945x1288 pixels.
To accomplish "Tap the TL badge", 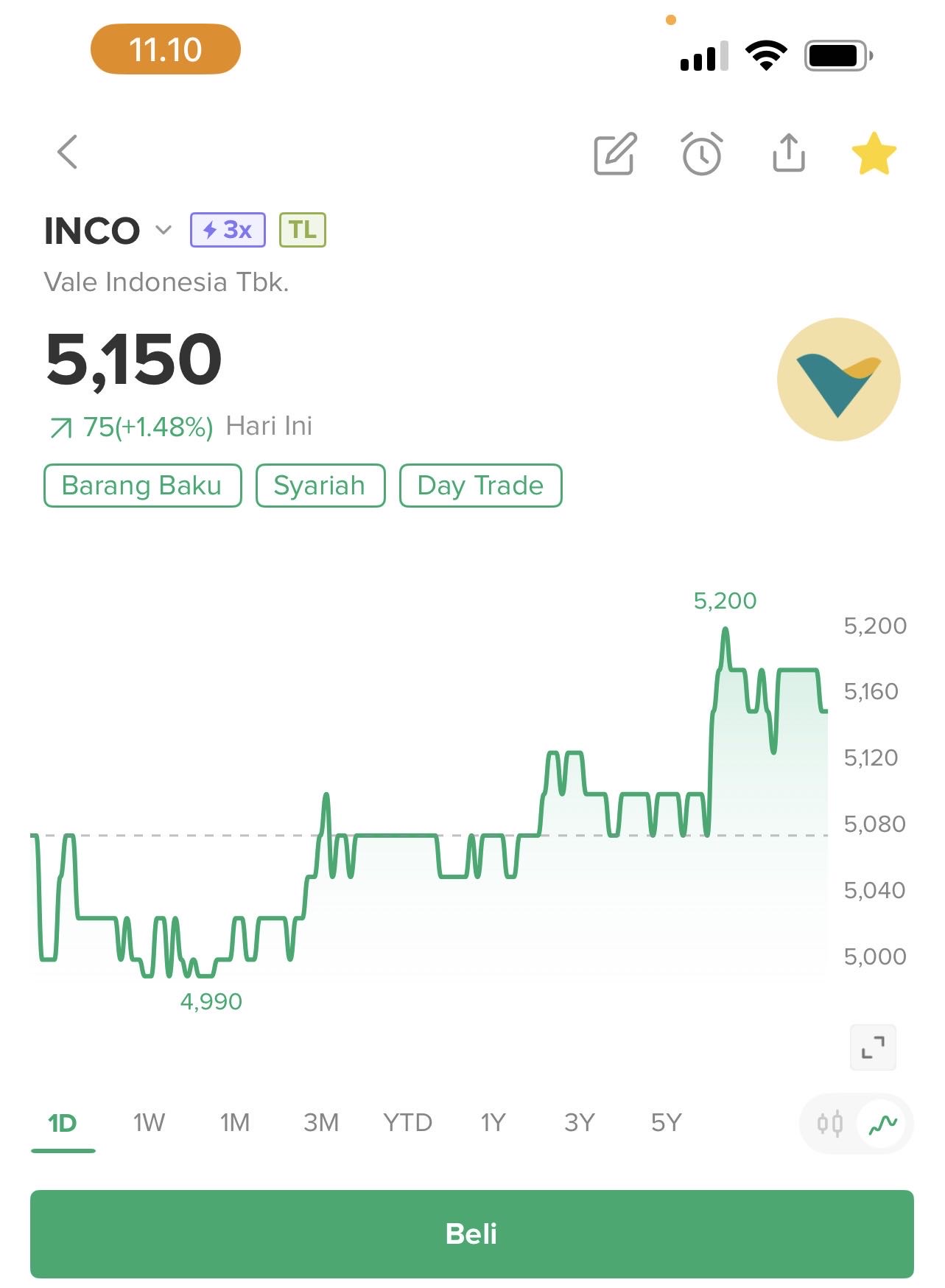I will point(302,230).
